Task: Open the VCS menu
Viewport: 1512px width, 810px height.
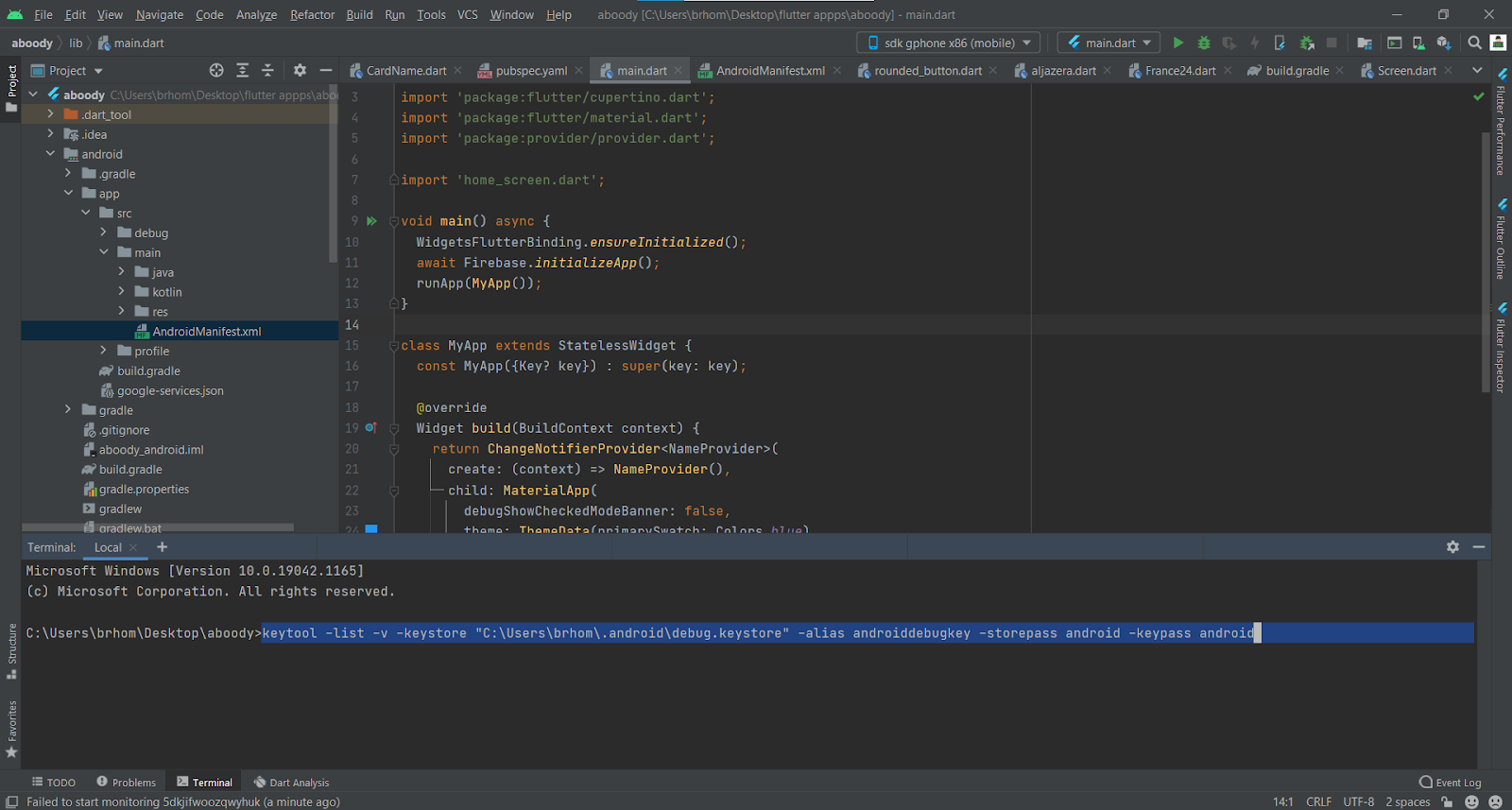Action: point(467,14)
